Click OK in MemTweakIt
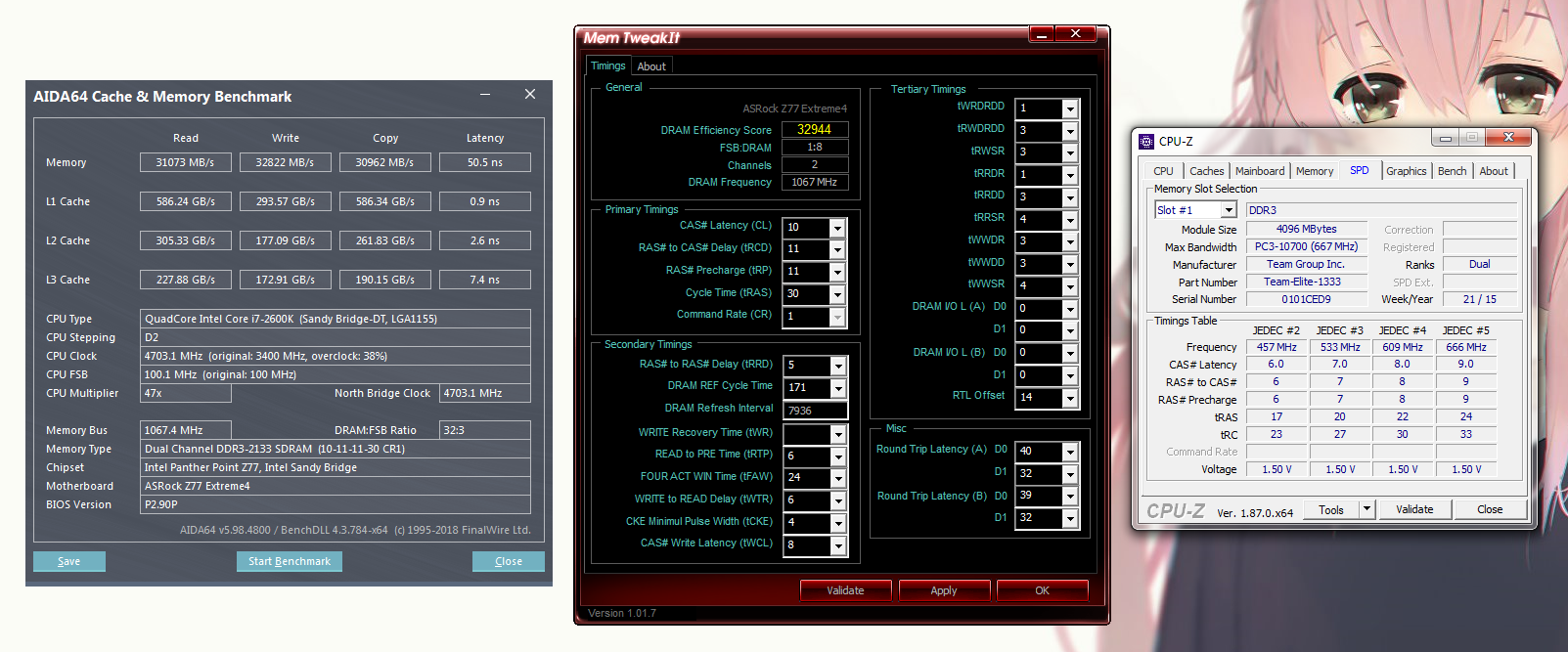1568x652 pixels. 1043,590
